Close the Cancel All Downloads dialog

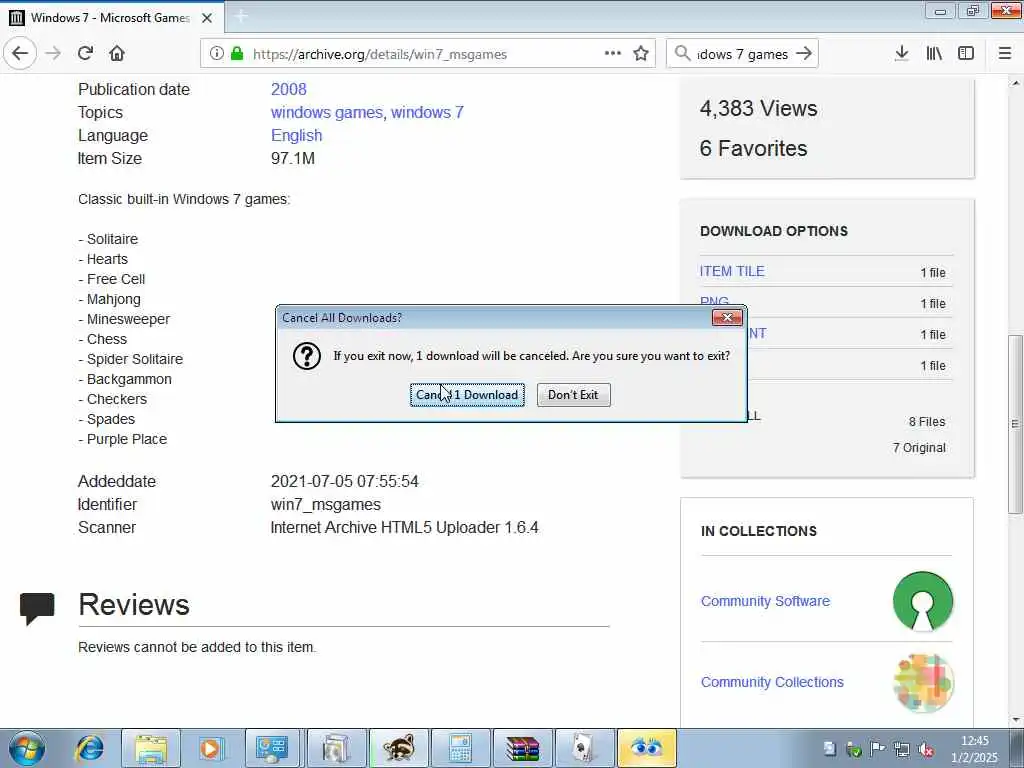tap(727, 318)
